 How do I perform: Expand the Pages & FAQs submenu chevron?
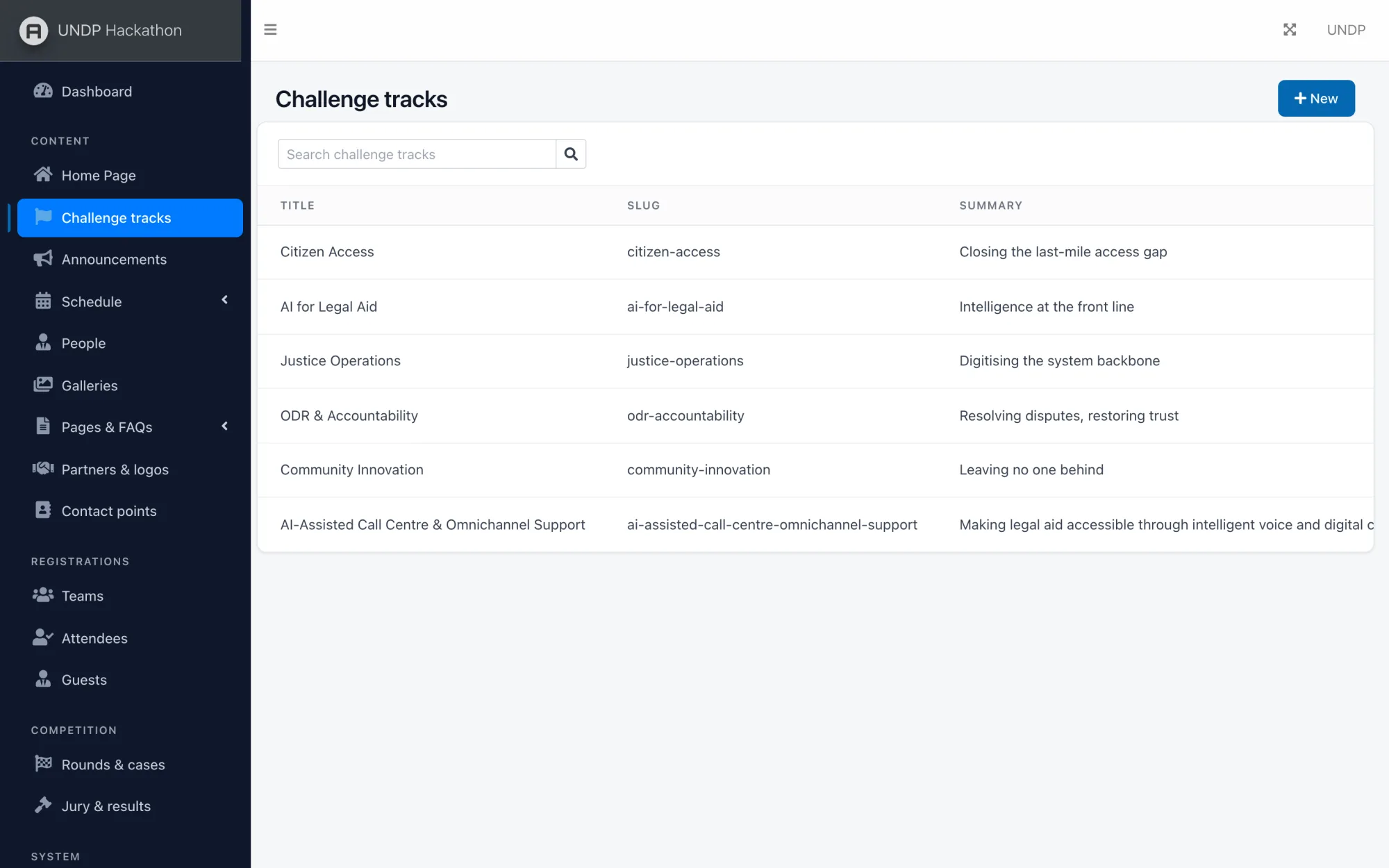[x=224, y=426]
